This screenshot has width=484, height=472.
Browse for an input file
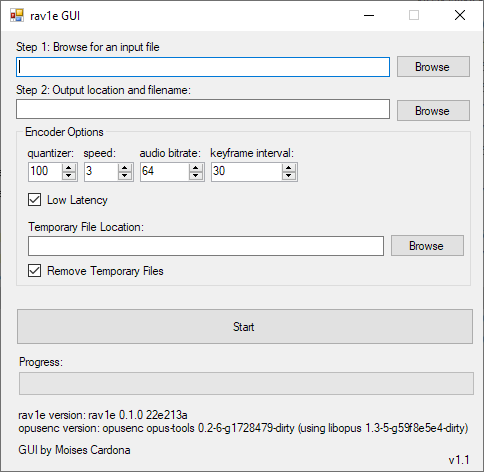[x=433, y=67]
